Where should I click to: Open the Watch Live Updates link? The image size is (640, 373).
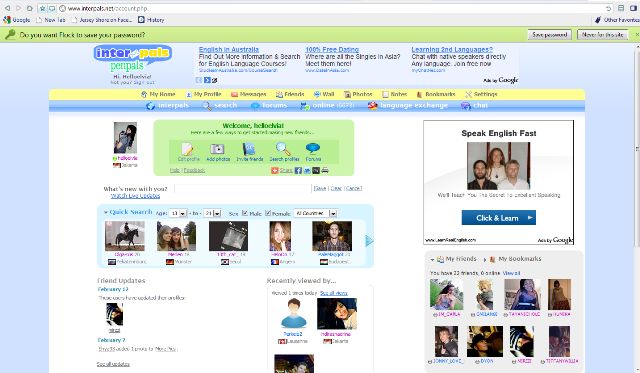[136, 196]
